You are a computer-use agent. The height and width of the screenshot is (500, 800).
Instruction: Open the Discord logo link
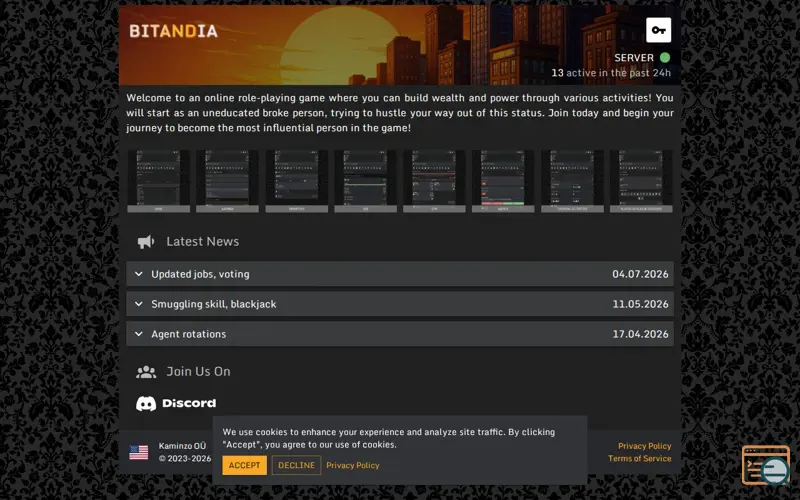point(176,404)
